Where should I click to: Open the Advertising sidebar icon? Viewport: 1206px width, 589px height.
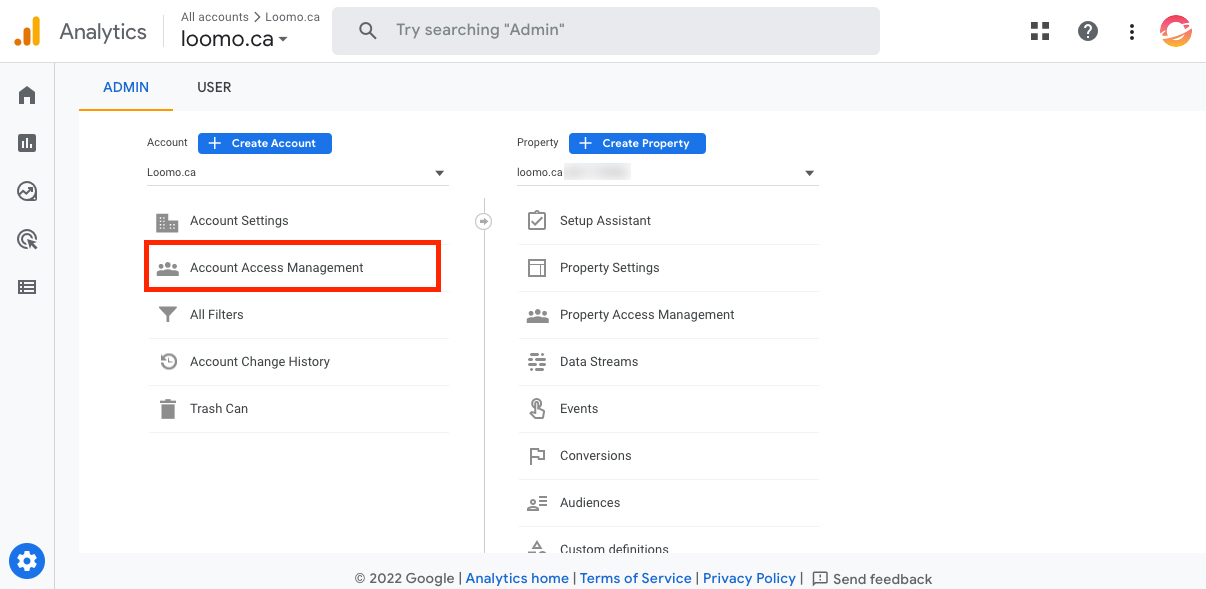point(27,239)
